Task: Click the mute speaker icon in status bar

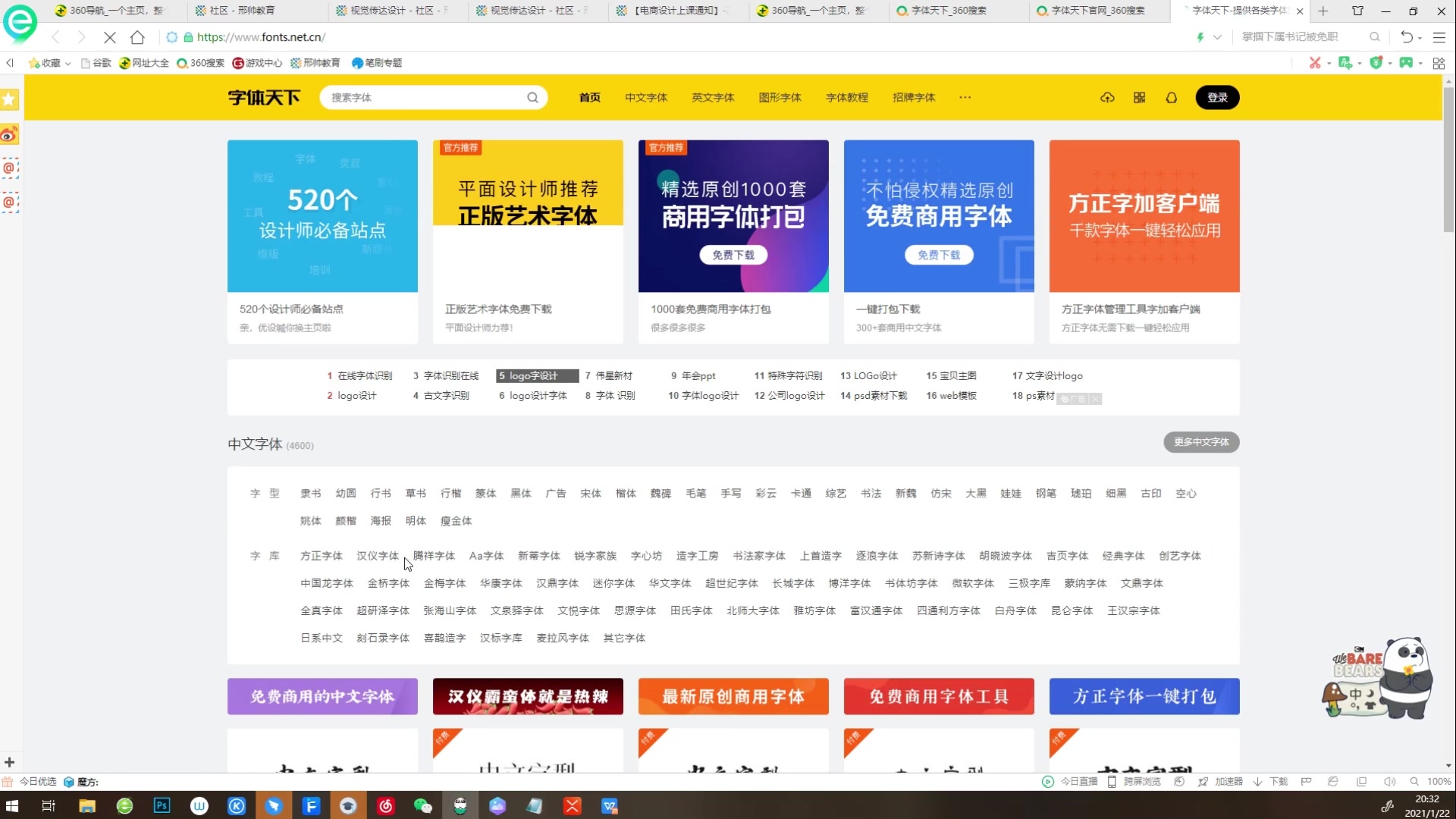Action: 1389,781
